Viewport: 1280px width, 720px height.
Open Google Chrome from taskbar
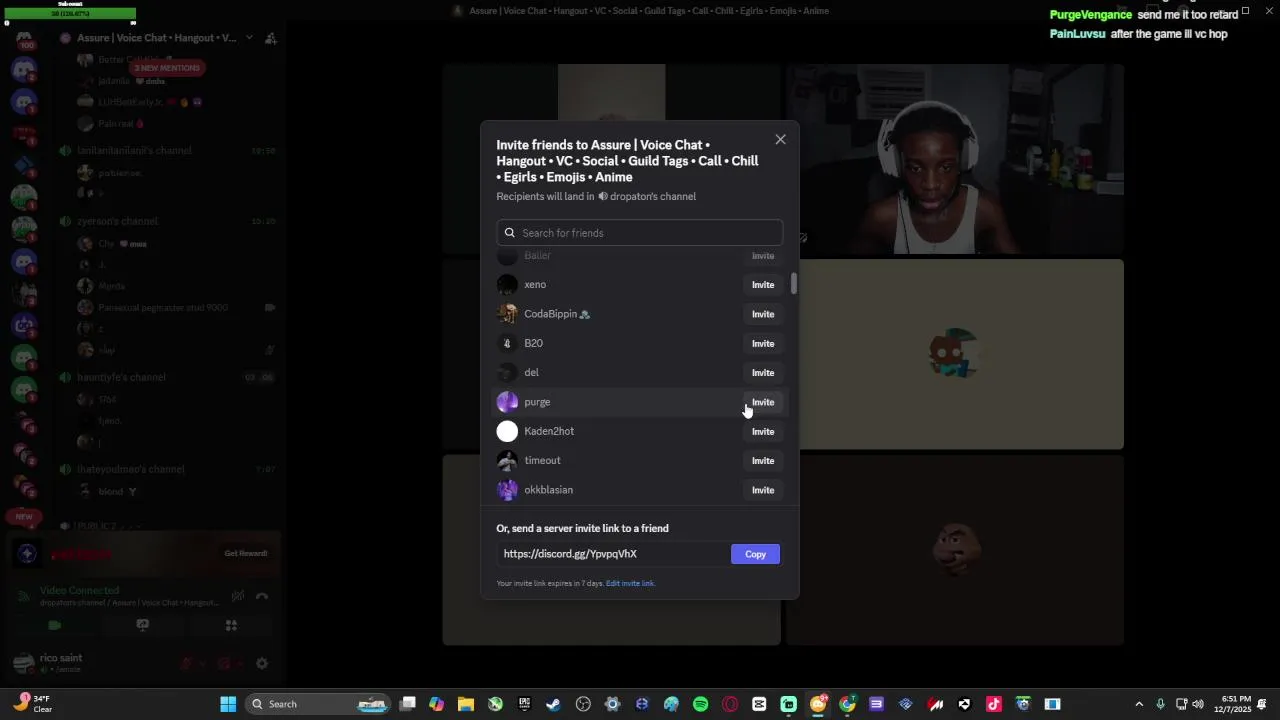point(847,704)
